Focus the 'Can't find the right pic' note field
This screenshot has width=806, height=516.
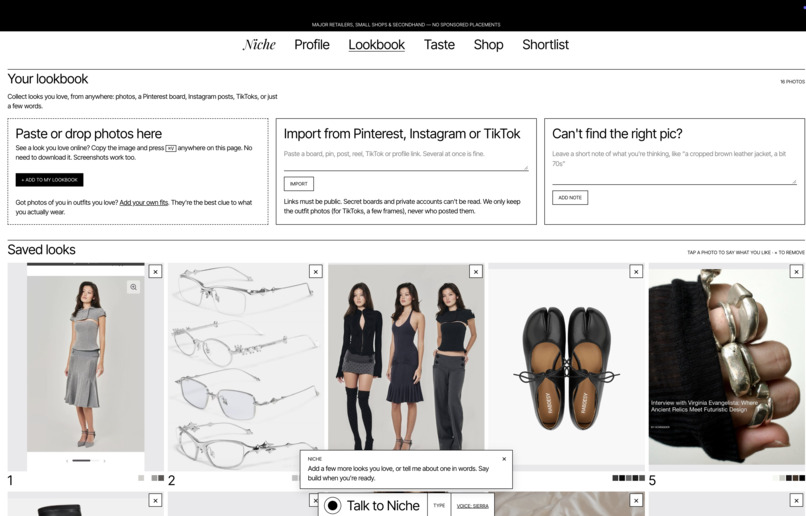click(x=674, y=166)
